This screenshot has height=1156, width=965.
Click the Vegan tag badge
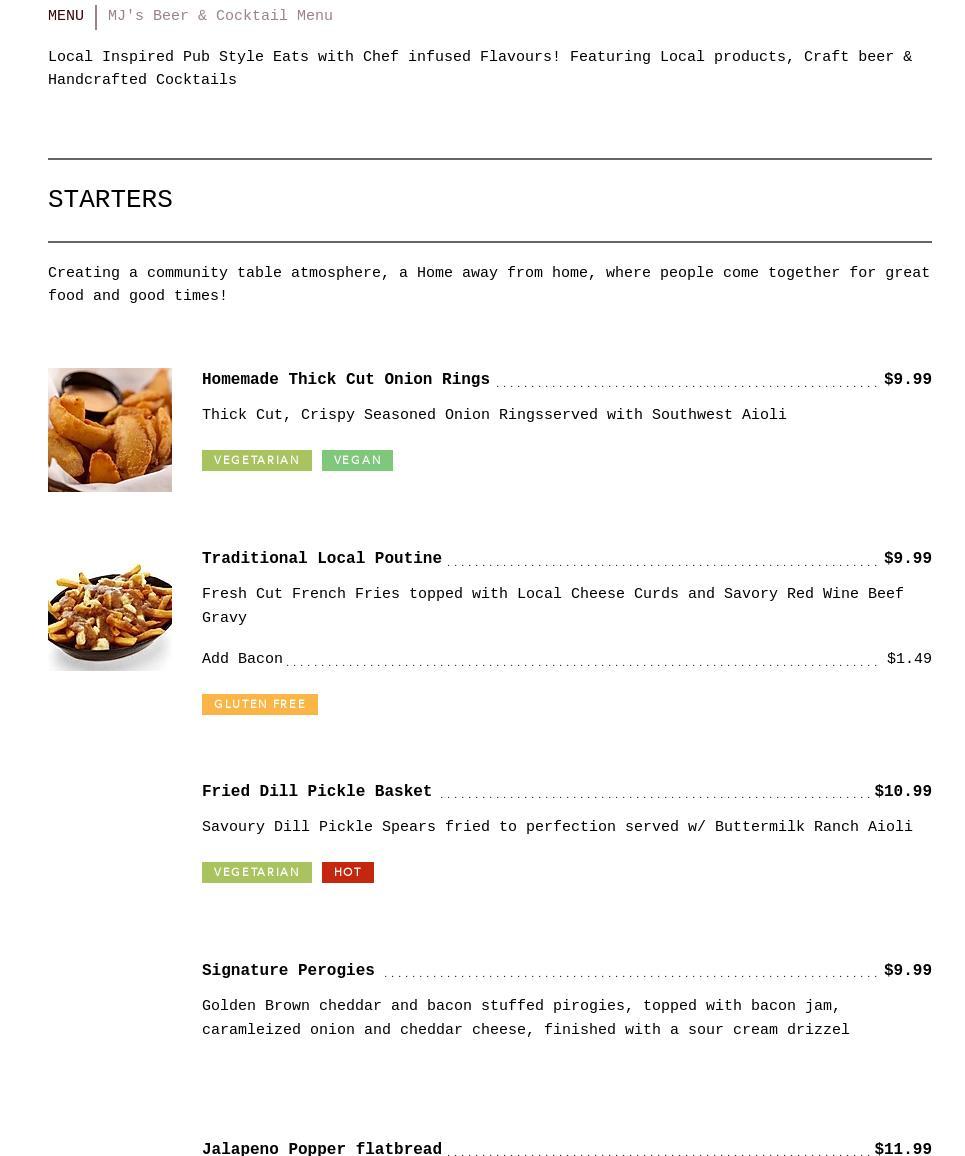[x=357, y=460]
